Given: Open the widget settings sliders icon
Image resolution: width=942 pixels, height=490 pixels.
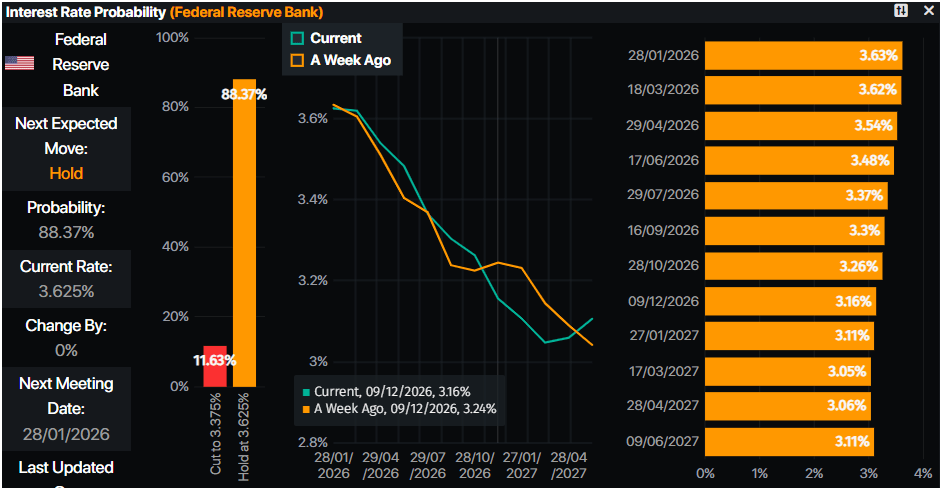Looking at the screenshot, I should (x=901, y=10).
